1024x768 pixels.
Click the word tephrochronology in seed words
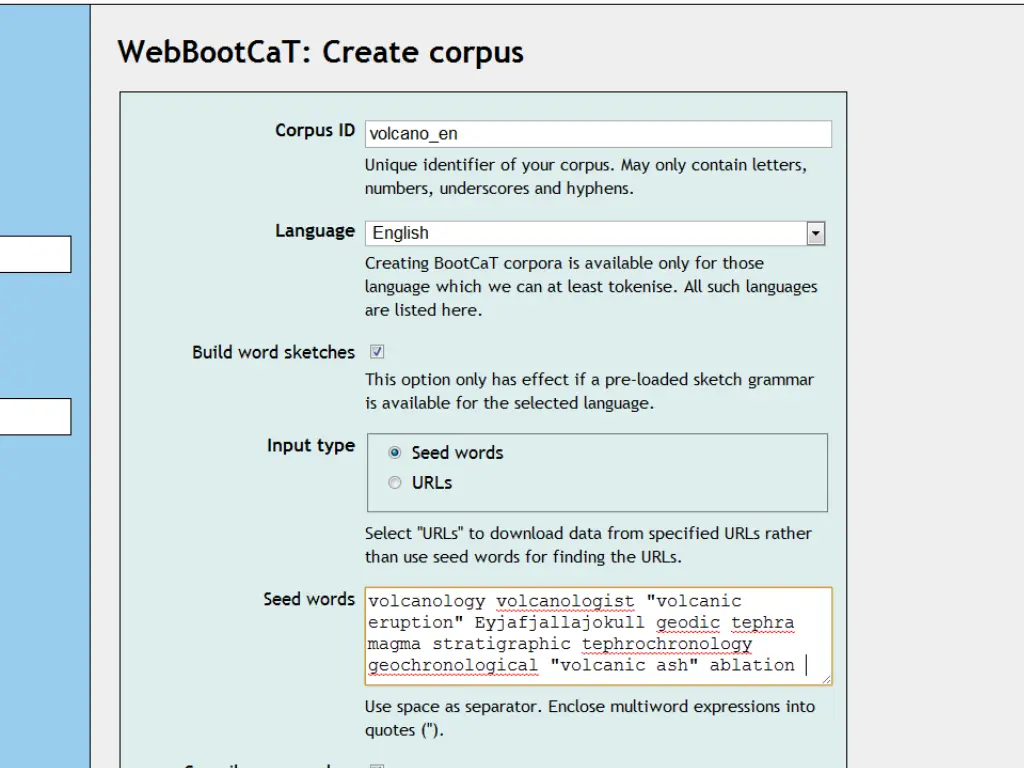coord(666,644)
